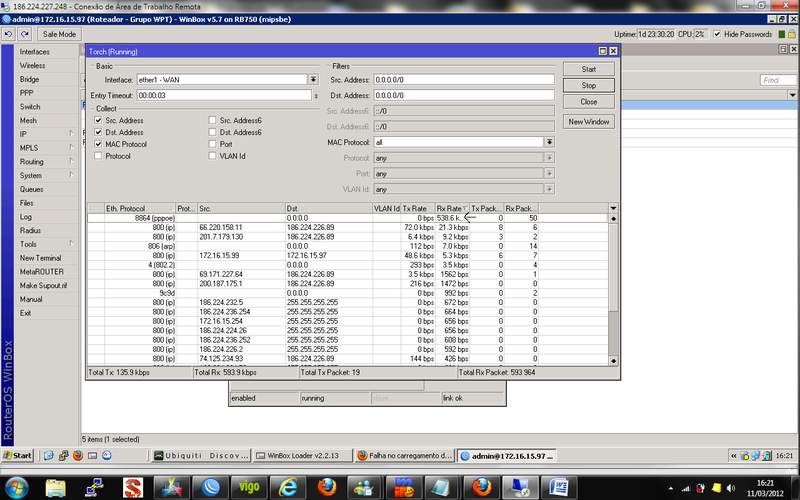Toggle the Hide Passwords checkbox
Viewport: 800px width, 500px height.
(x=716, y=34)
